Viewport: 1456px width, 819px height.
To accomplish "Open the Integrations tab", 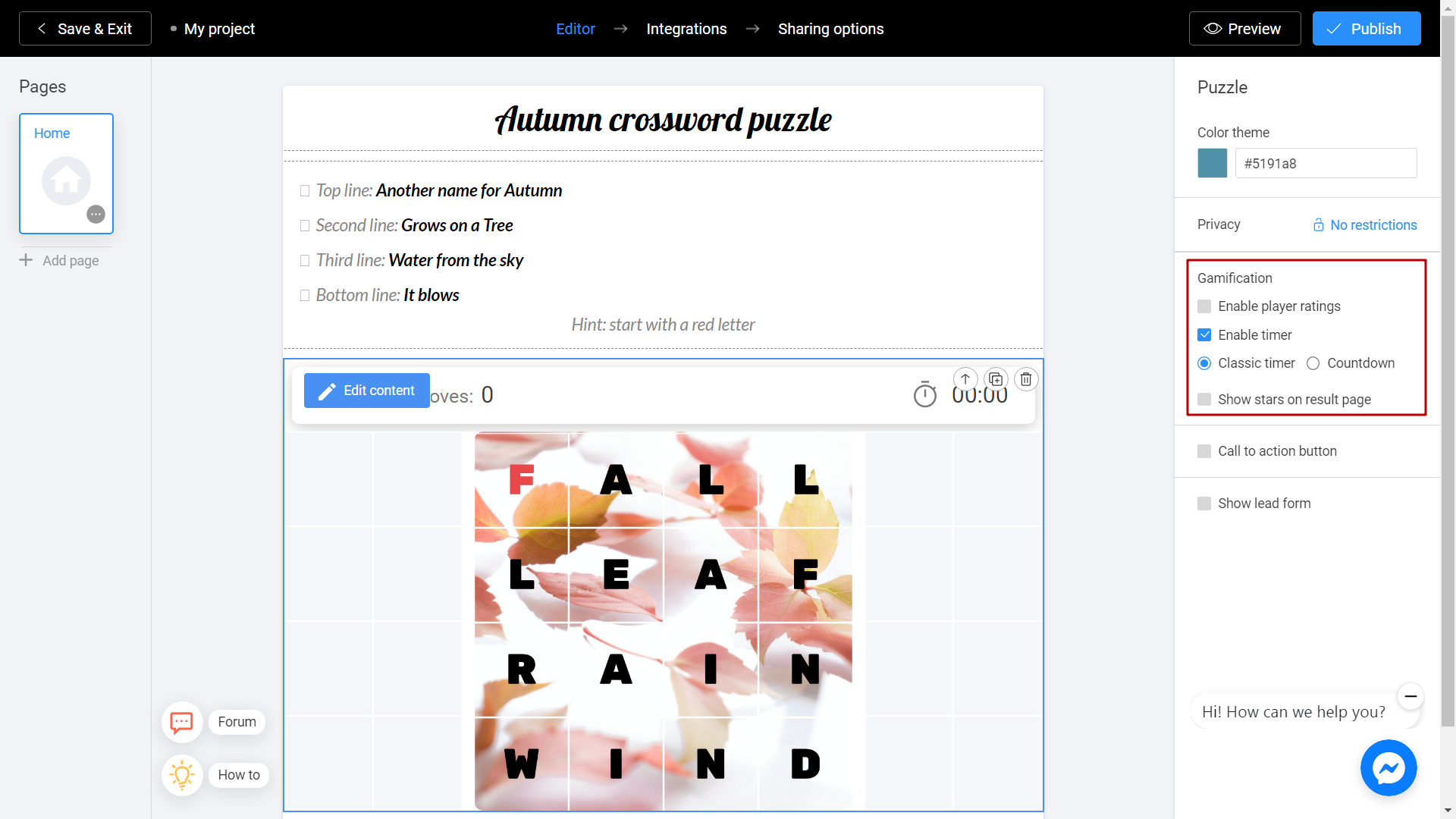I will [686, 29].
